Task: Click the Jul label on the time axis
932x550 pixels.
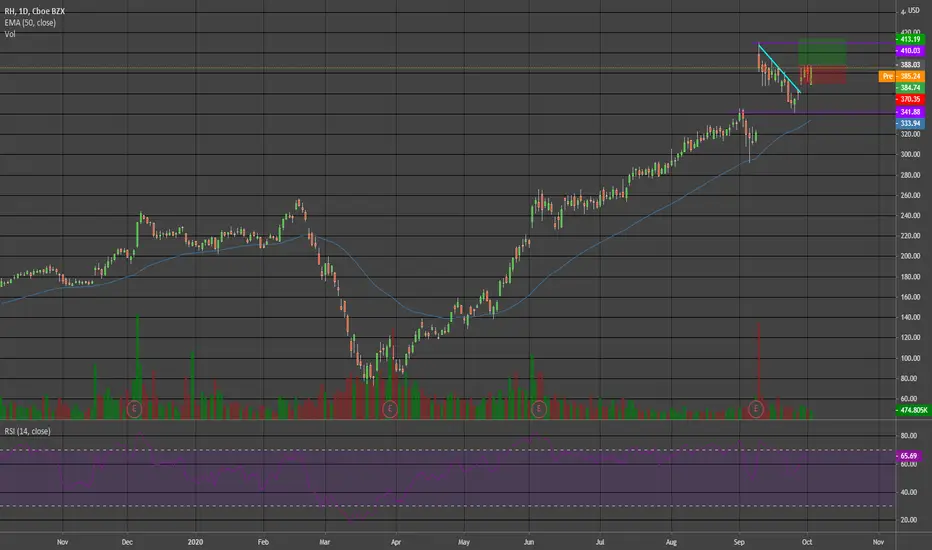Action: point(600,542)
